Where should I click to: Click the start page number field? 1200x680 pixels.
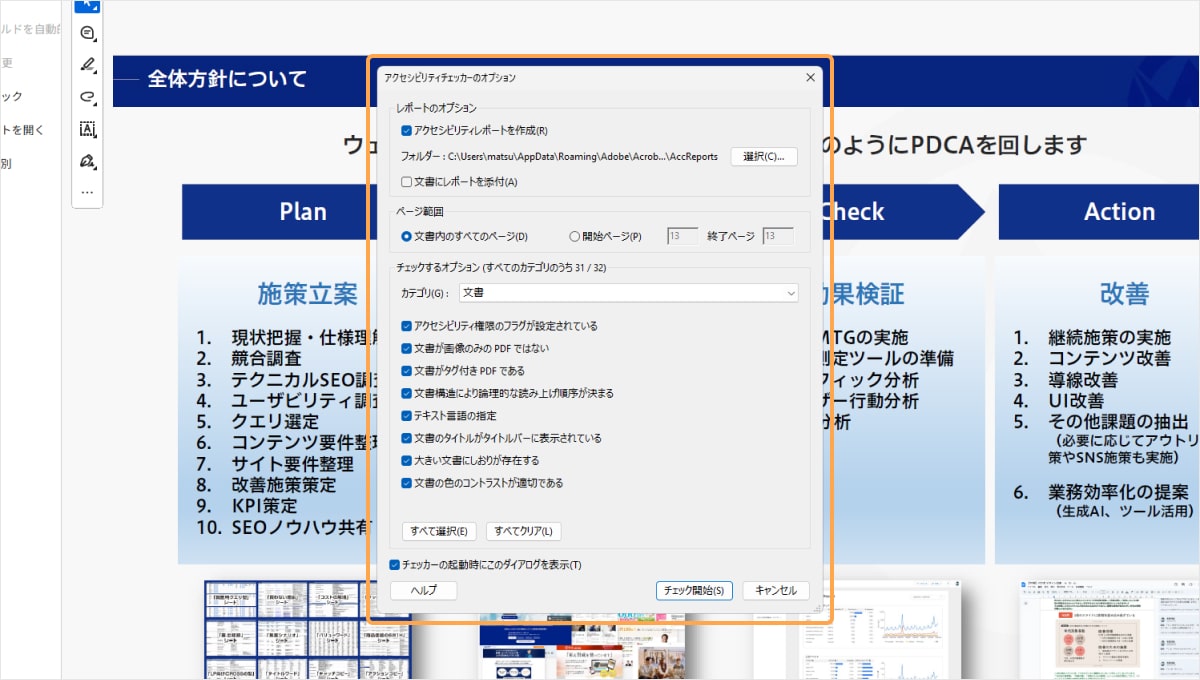pyautogui.click(x=682, y=237)
